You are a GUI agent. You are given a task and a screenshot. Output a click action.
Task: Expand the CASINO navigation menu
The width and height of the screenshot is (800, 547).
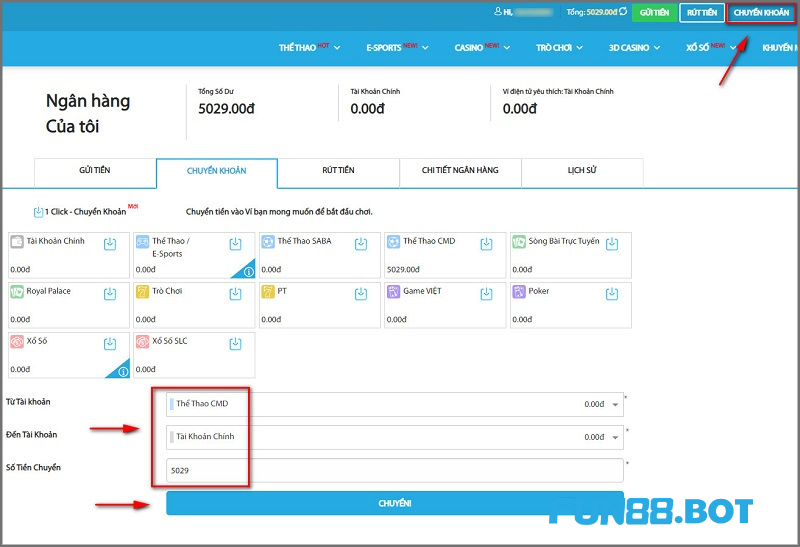[x=482, y=47]
